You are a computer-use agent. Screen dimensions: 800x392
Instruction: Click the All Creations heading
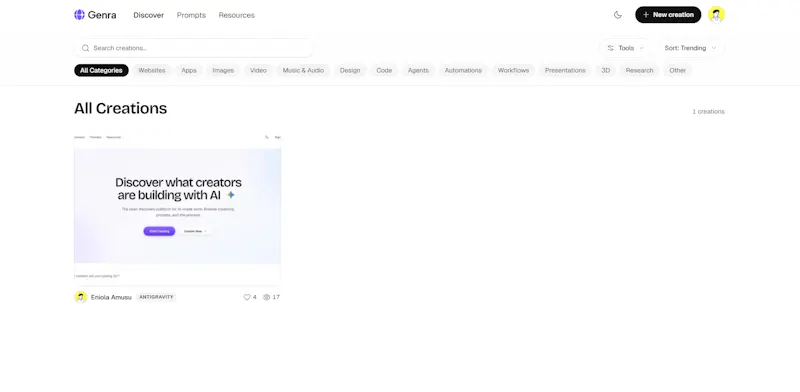pos(120,108)
